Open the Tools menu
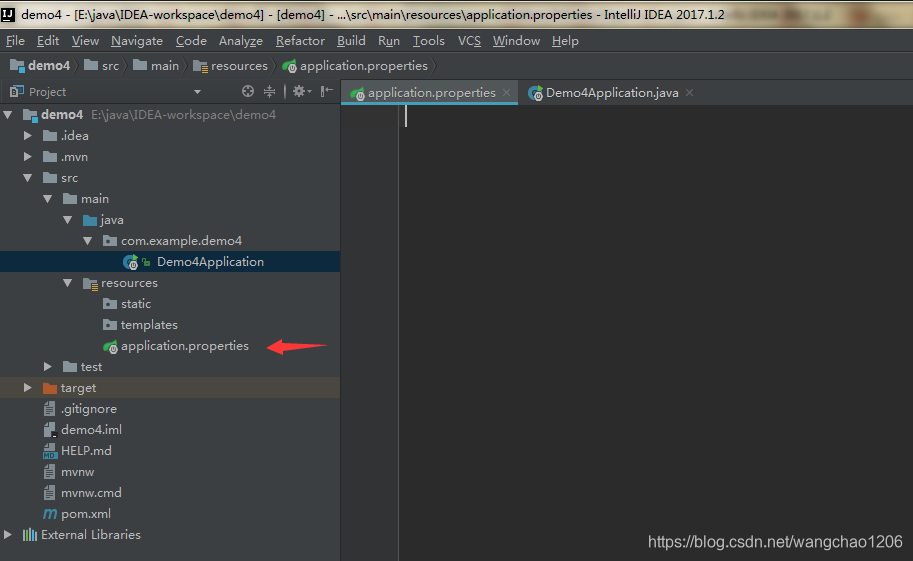913x561 pixels. [429, 41]
